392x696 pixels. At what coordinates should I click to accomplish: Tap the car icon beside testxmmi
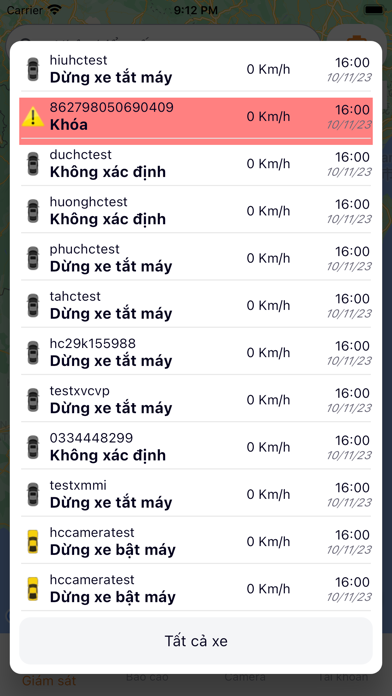tap(33, 494)
